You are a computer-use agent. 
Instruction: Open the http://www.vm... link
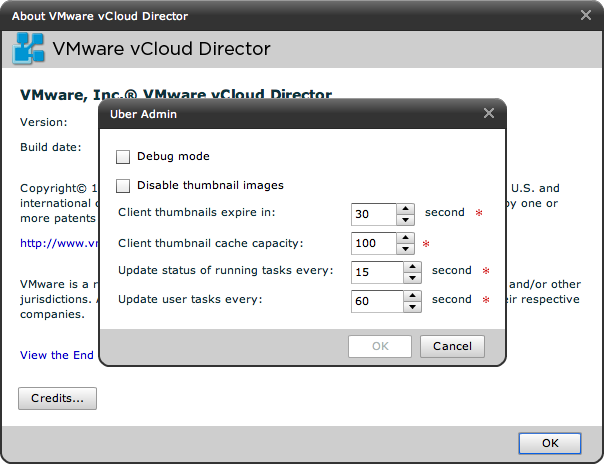59,243
